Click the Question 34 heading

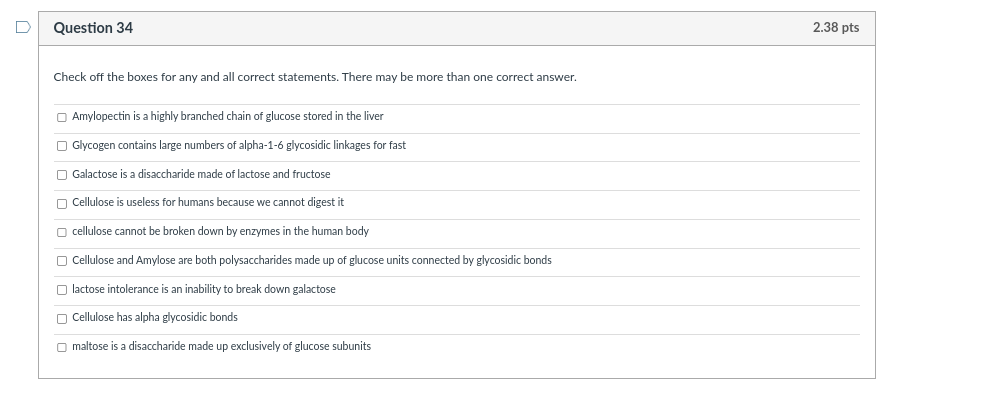93,28
